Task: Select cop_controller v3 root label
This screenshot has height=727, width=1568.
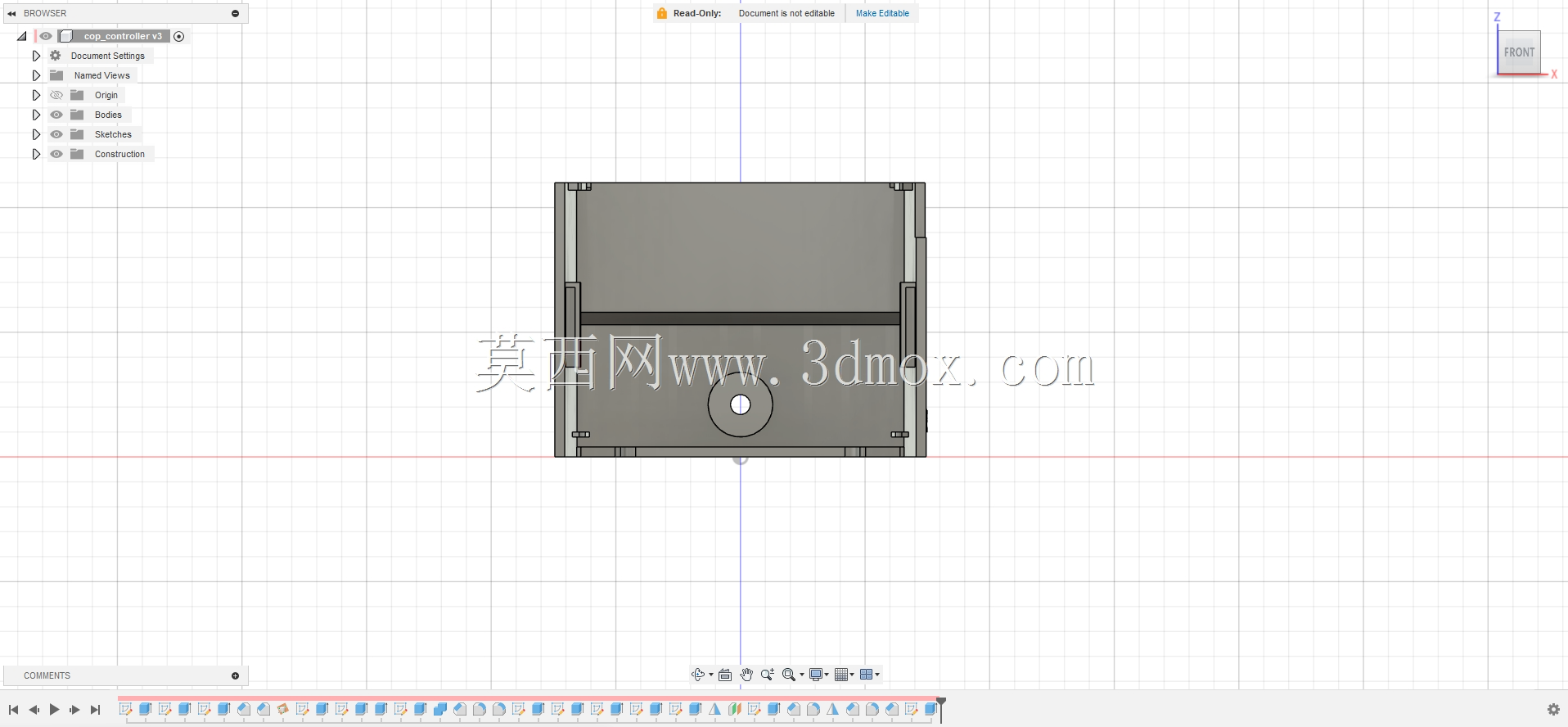Action: click(x=123, y=36)
